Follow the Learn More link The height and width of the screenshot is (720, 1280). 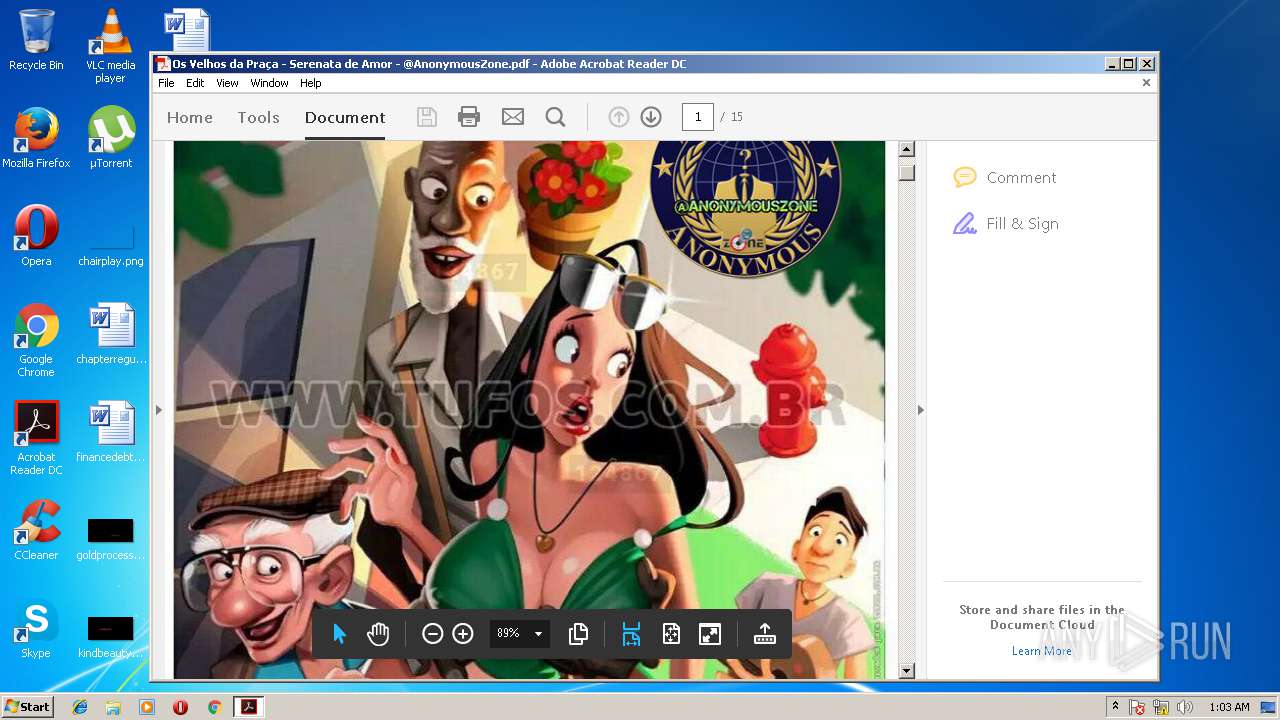point(1042,651)
